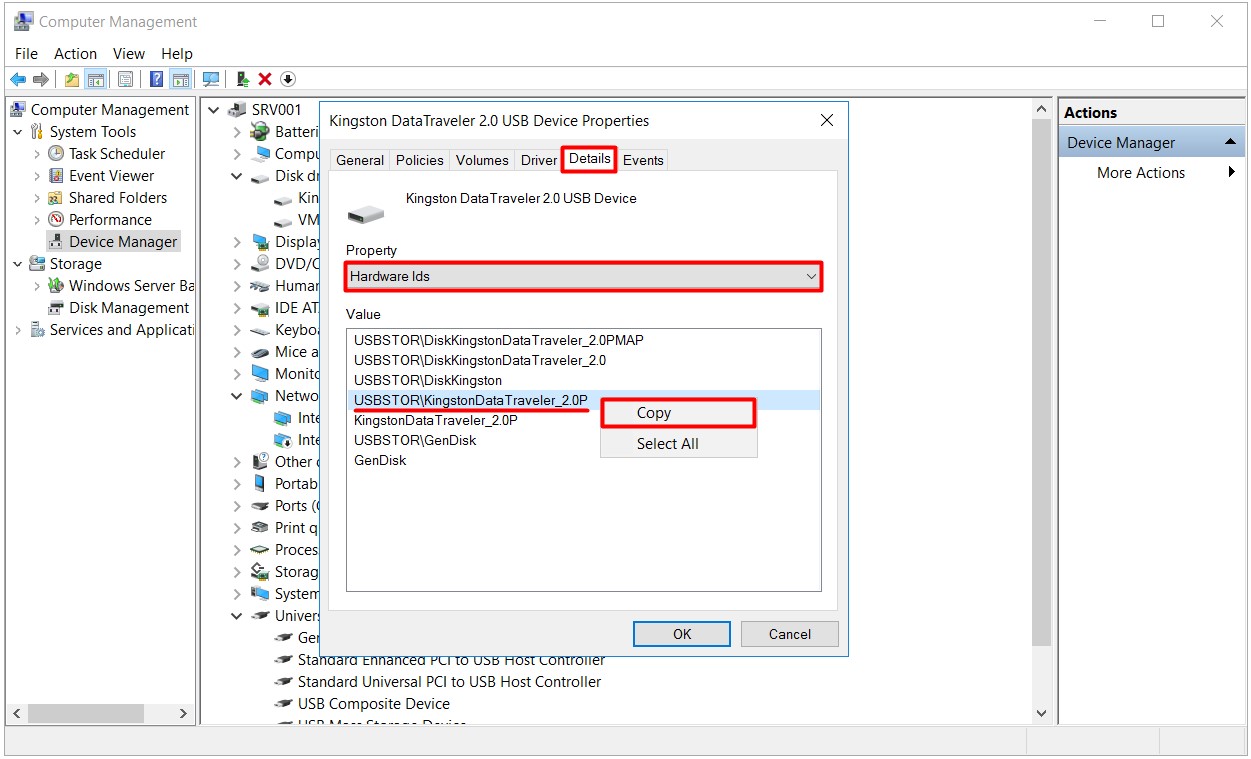Select the Device Manager tree node
This screenshot has width=1251, height=759.
click(113, 242)
